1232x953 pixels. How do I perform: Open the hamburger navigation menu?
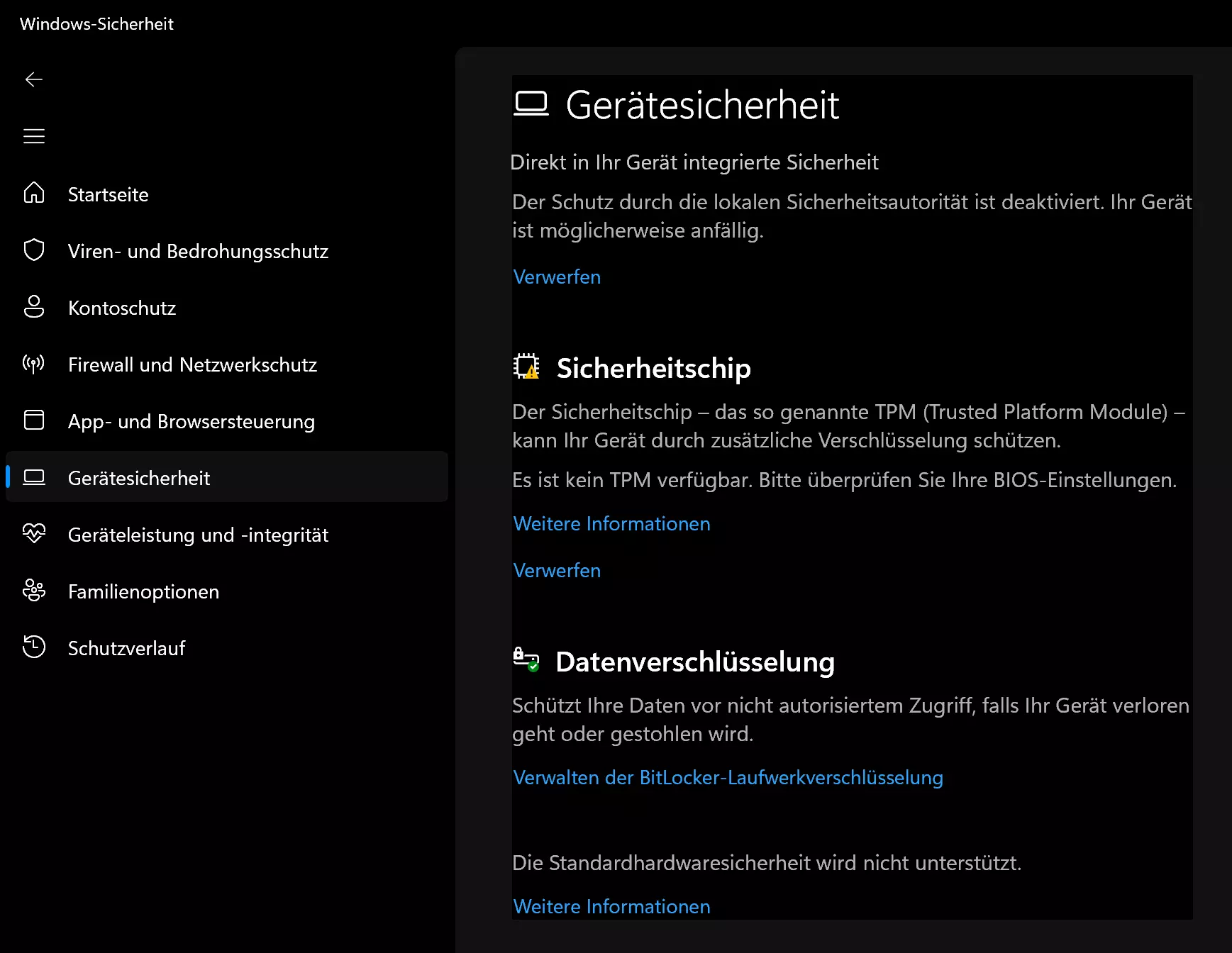(x=34, y=136)
